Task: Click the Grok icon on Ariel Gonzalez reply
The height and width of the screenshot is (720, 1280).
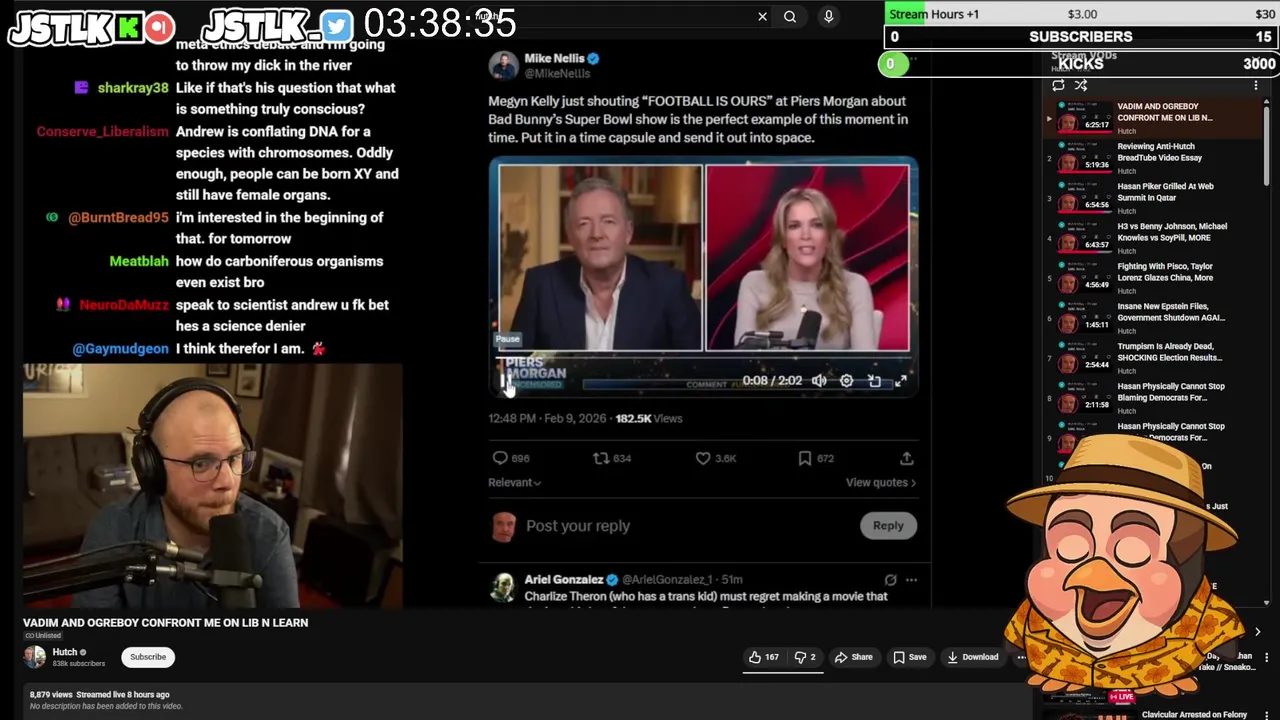Action: coord(890,580)
